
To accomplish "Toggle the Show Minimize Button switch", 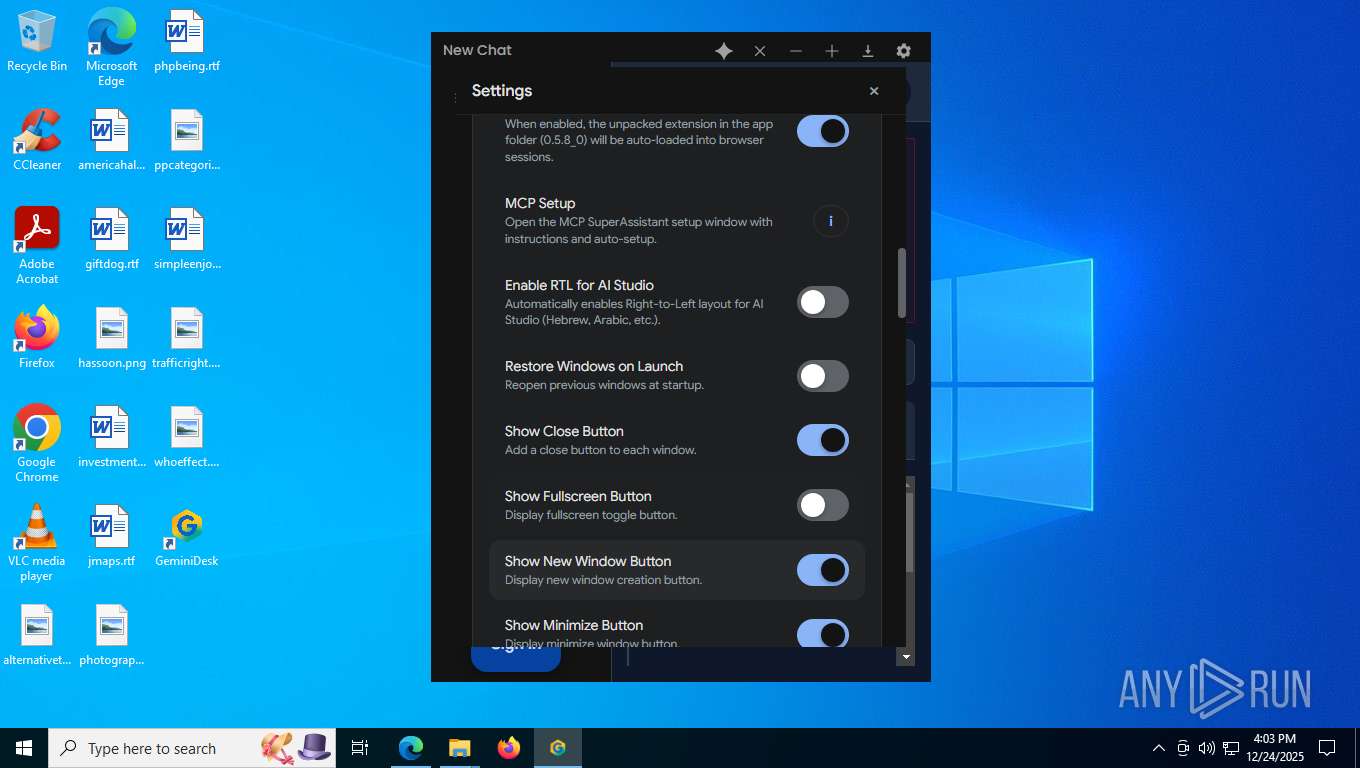I will click(x=823, y=634).
